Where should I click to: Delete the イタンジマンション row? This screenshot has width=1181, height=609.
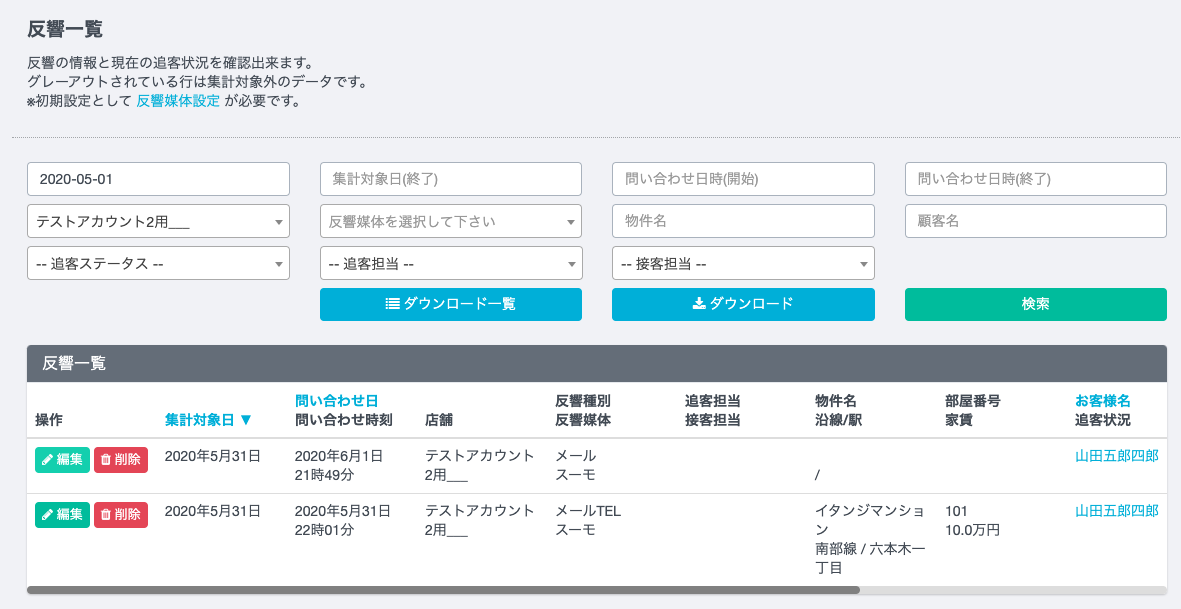click(121, 515)
